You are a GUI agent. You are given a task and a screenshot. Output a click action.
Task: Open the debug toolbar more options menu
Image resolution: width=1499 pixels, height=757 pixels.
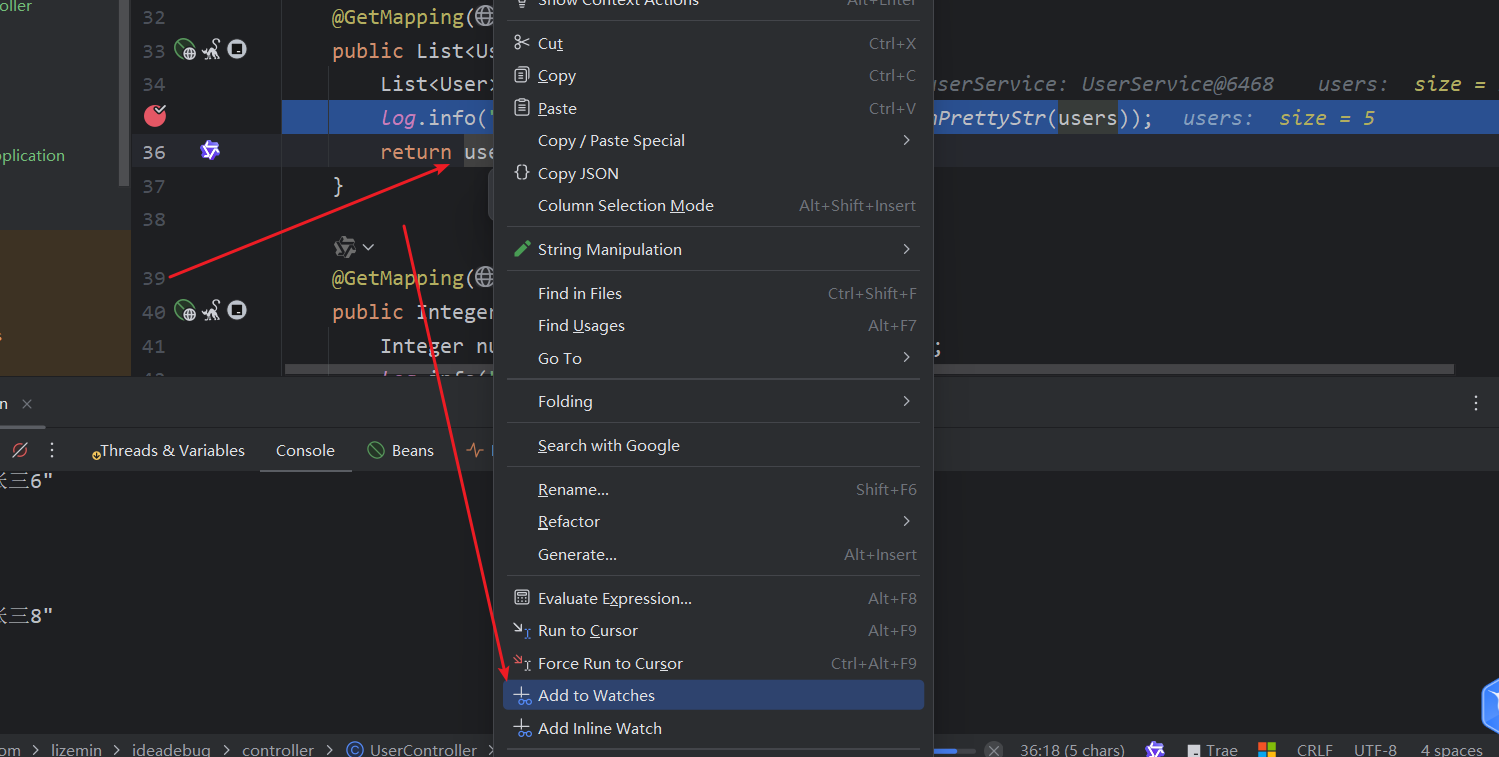(x=53, y=450)
